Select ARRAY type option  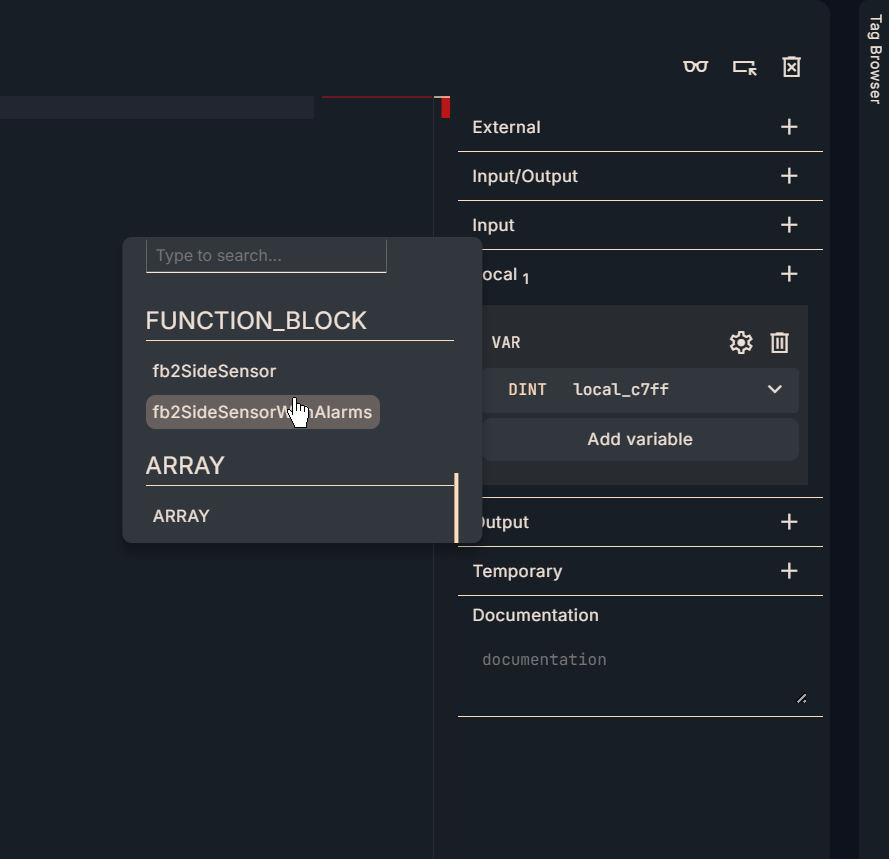[x=181, y=516]
